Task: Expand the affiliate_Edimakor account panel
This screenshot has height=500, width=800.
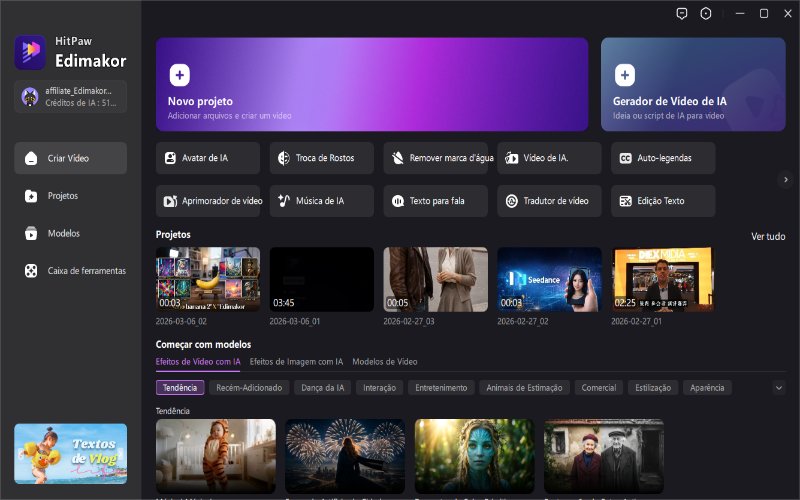Action: coord(70,96)
